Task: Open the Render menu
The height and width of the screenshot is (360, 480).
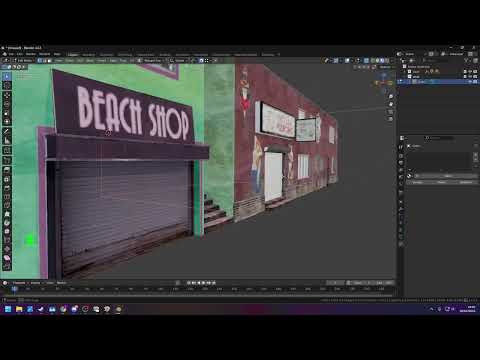Action: 31,54
